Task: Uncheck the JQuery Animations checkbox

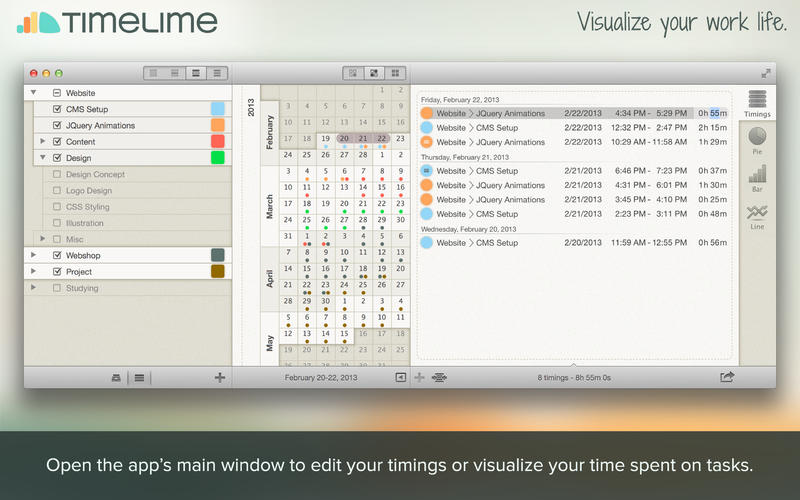Action: click(57, 126)
